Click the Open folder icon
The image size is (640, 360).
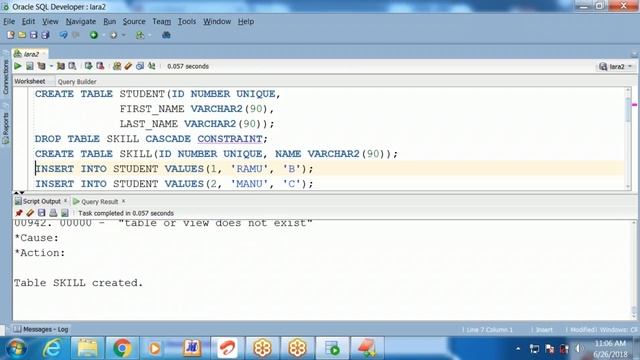(x=22, y=35)
